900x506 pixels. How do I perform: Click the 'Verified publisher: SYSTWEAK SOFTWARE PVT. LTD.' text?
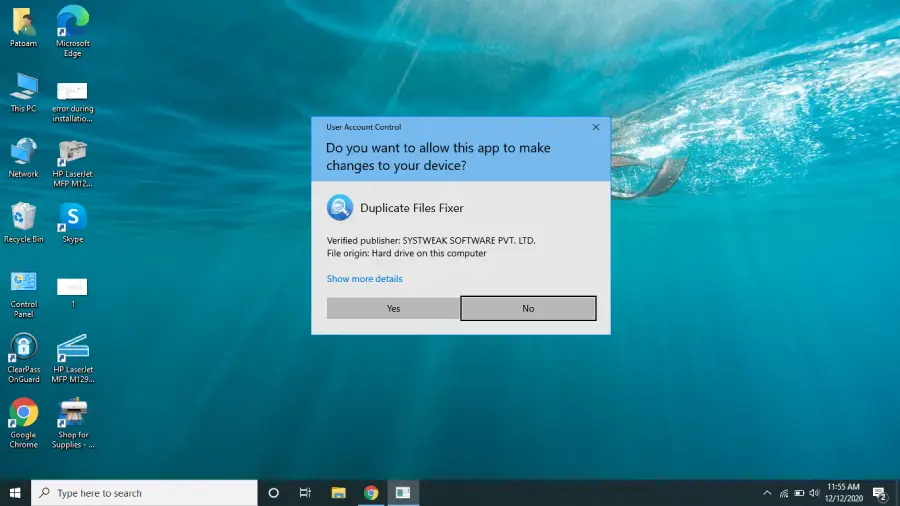click(x=431, y=240)
